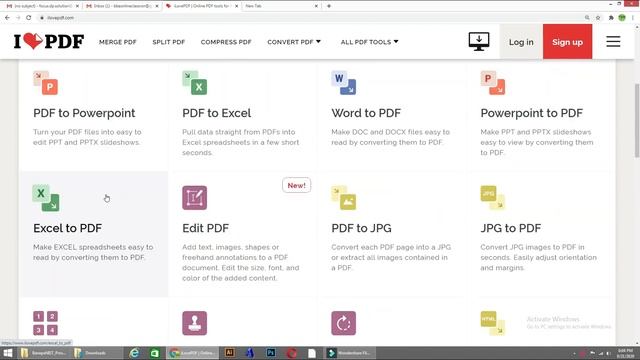The height and width of the screenshot is (360, 640).
Task: Choose the JPG to PDF icon
Action: pyautogui.click(x=493, y=198)
